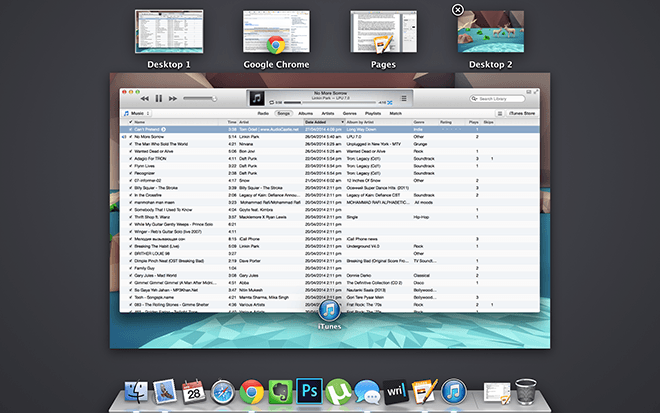Sort songs by Artist column
660x413 pixels.
pyautogui.click(x=271, y=122)
